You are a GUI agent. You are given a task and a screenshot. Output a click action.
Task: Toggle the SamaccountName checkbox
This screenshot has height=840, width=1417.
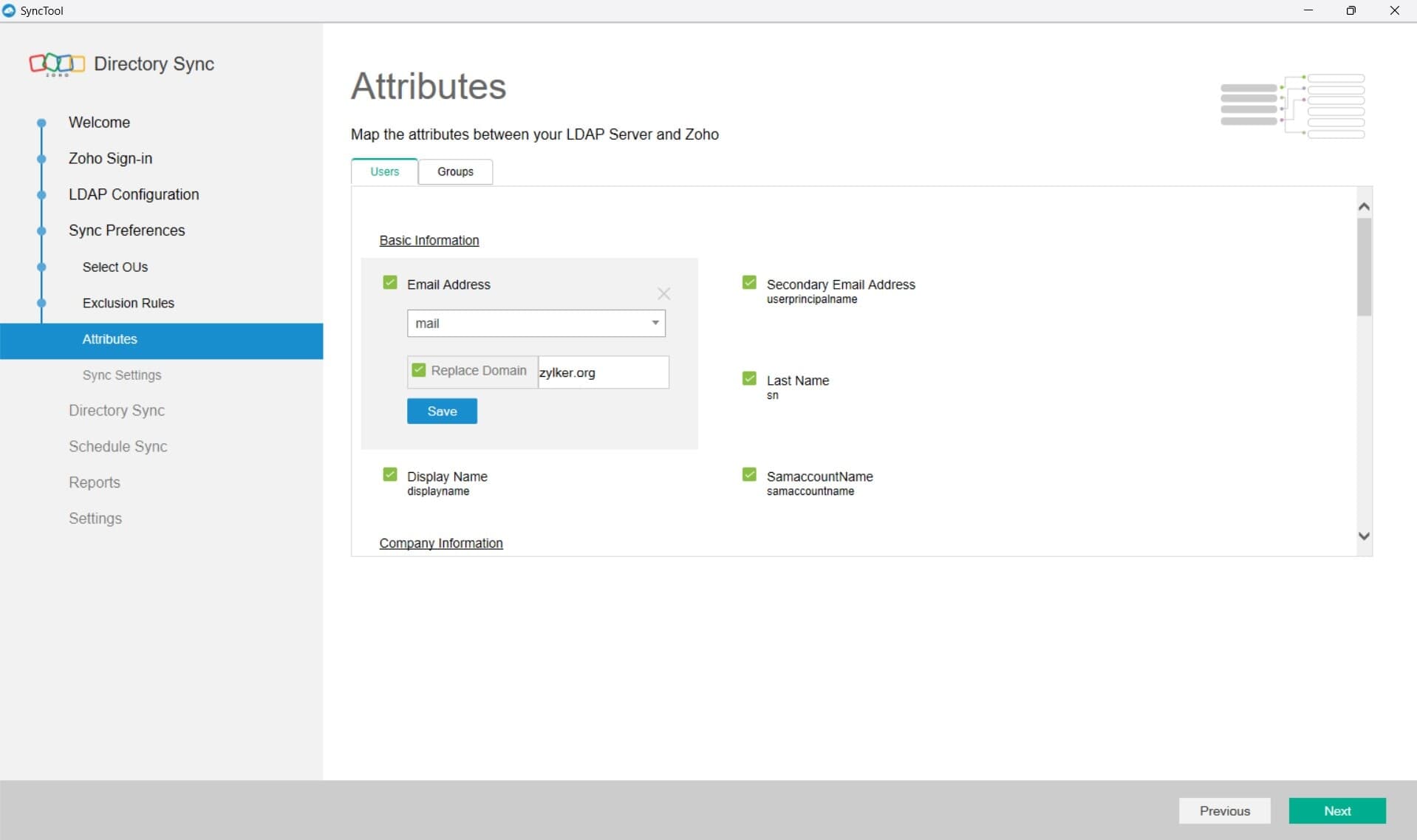point(749,475)
